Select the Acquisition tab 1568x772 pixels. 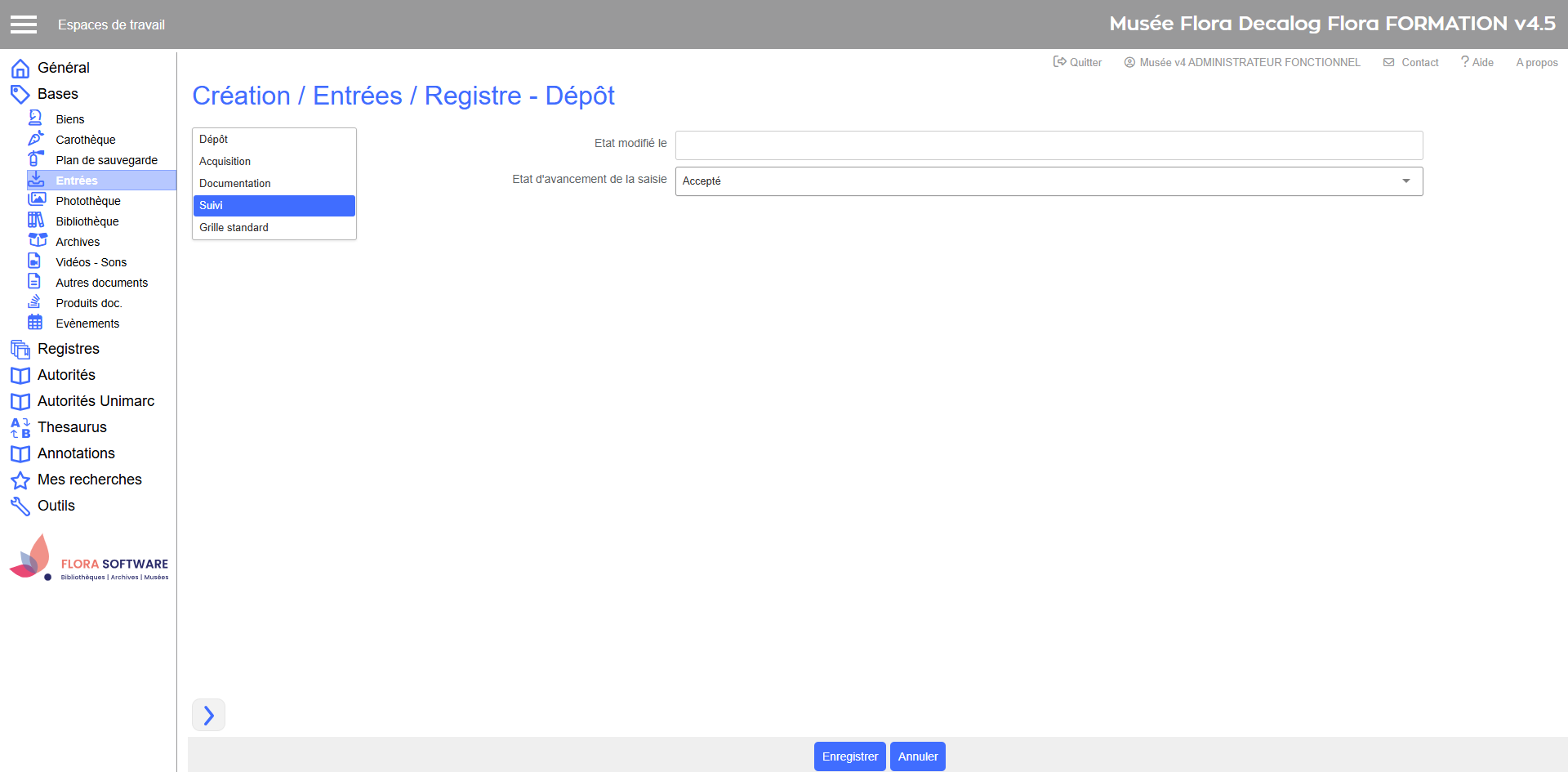coord(225,162)
